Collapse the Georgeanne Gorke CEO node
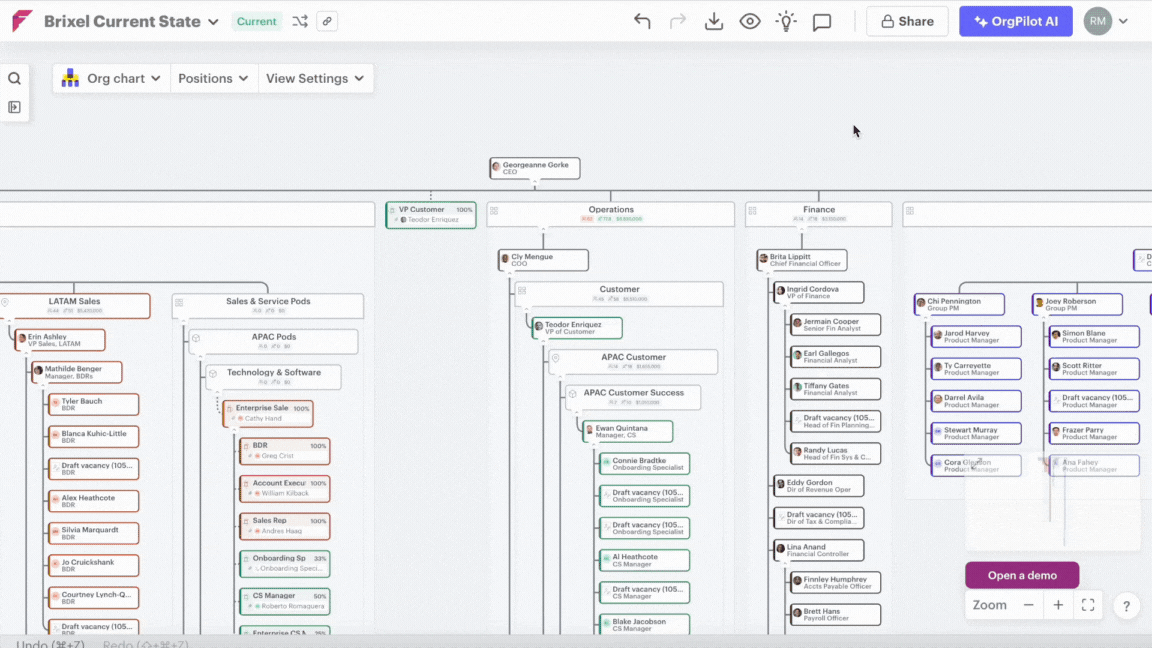This screenshot has height=648, width=1152. point(535,180)
